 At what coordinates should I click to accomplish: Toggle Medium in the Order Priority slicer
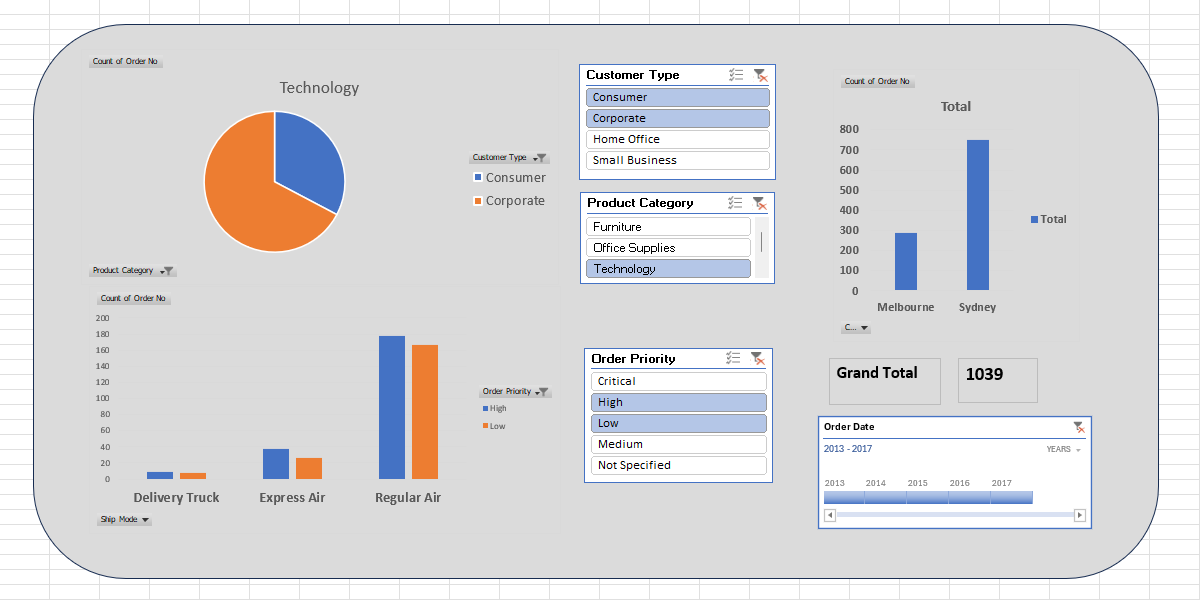click(x=678, y=443)
